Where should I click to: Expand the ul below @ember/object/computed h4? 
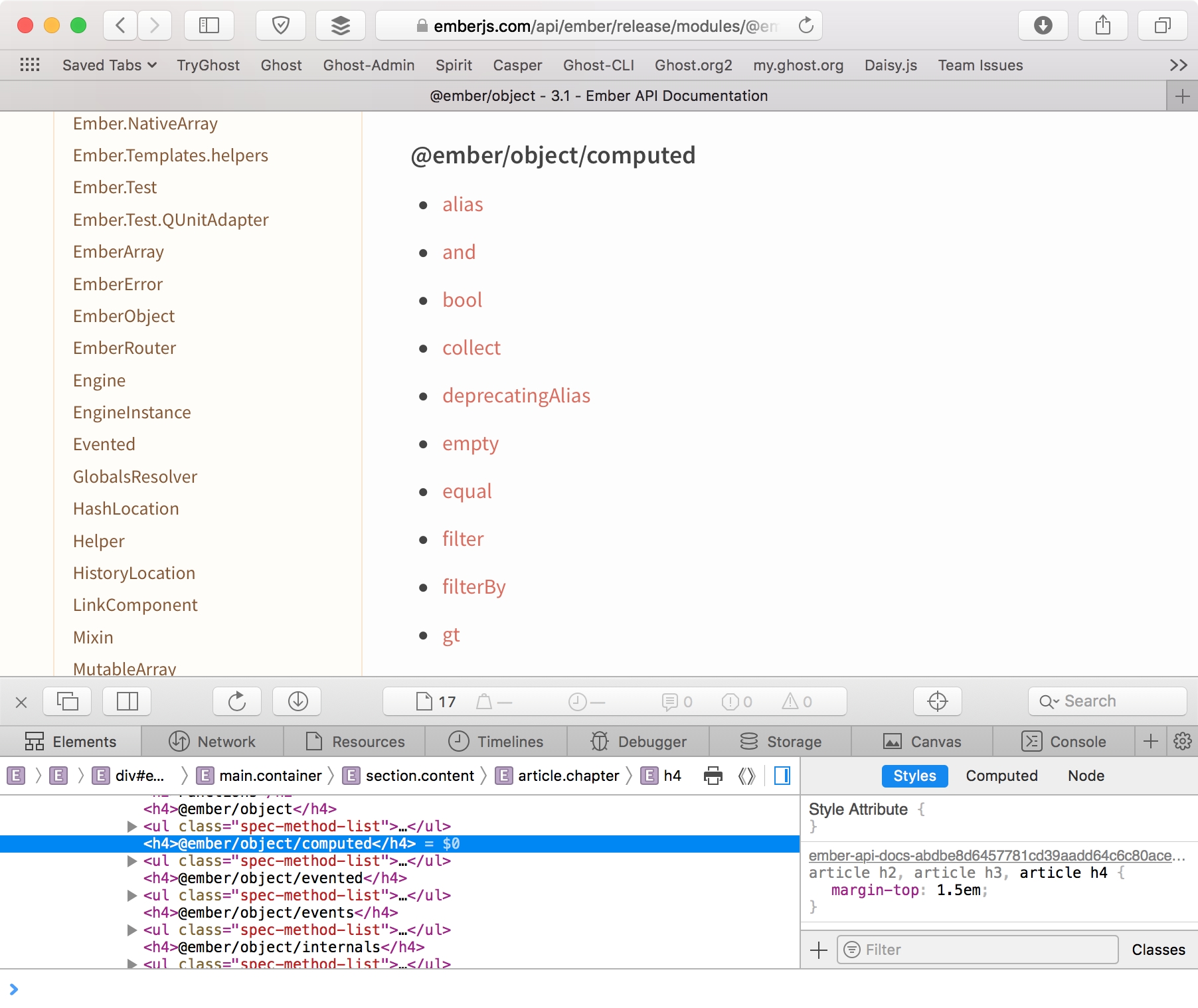(132, 861)
